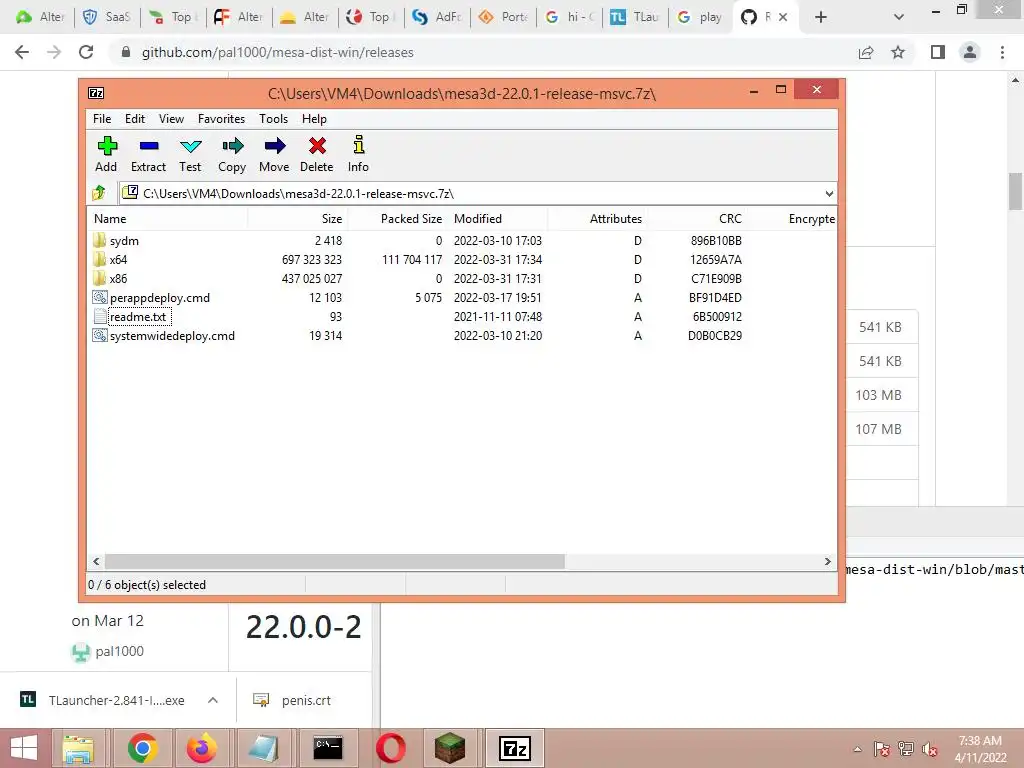Expand TLauncher download options chevron
The height and width of the screenshot is (768, 1024).
(213, 700)
